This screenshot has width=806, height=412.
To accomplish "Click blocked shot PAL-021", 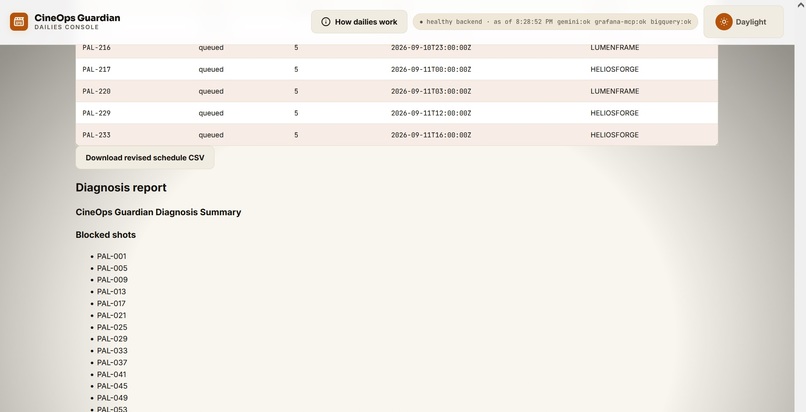I will (x=112, y=315).
